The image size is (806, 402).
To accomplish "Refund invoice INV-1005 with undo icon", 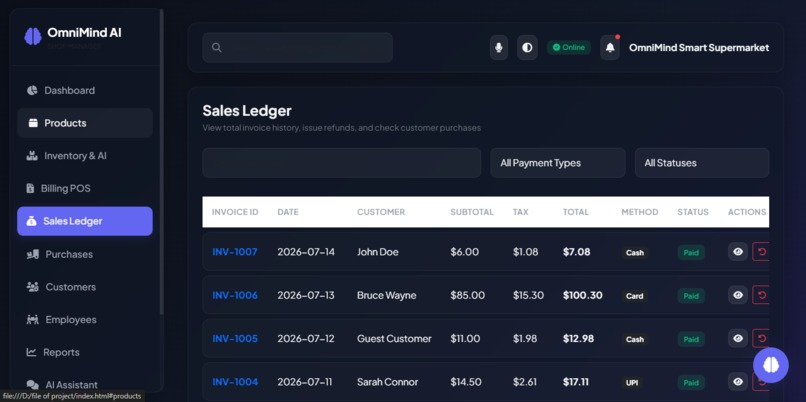I will pyautogui.click(x=761, y=338).
